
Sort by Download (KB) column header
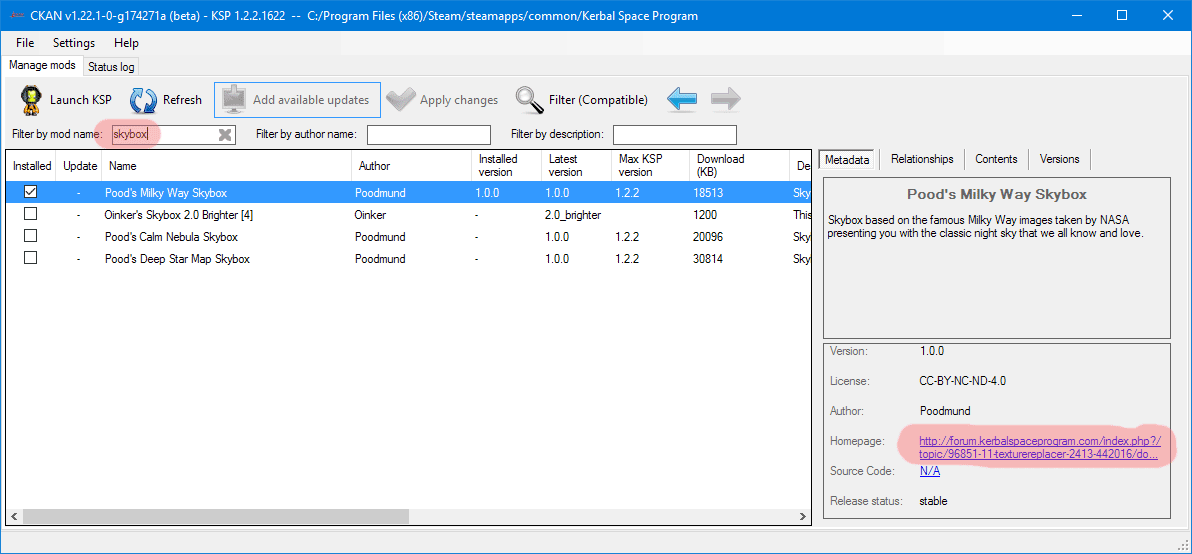[740, 166]
